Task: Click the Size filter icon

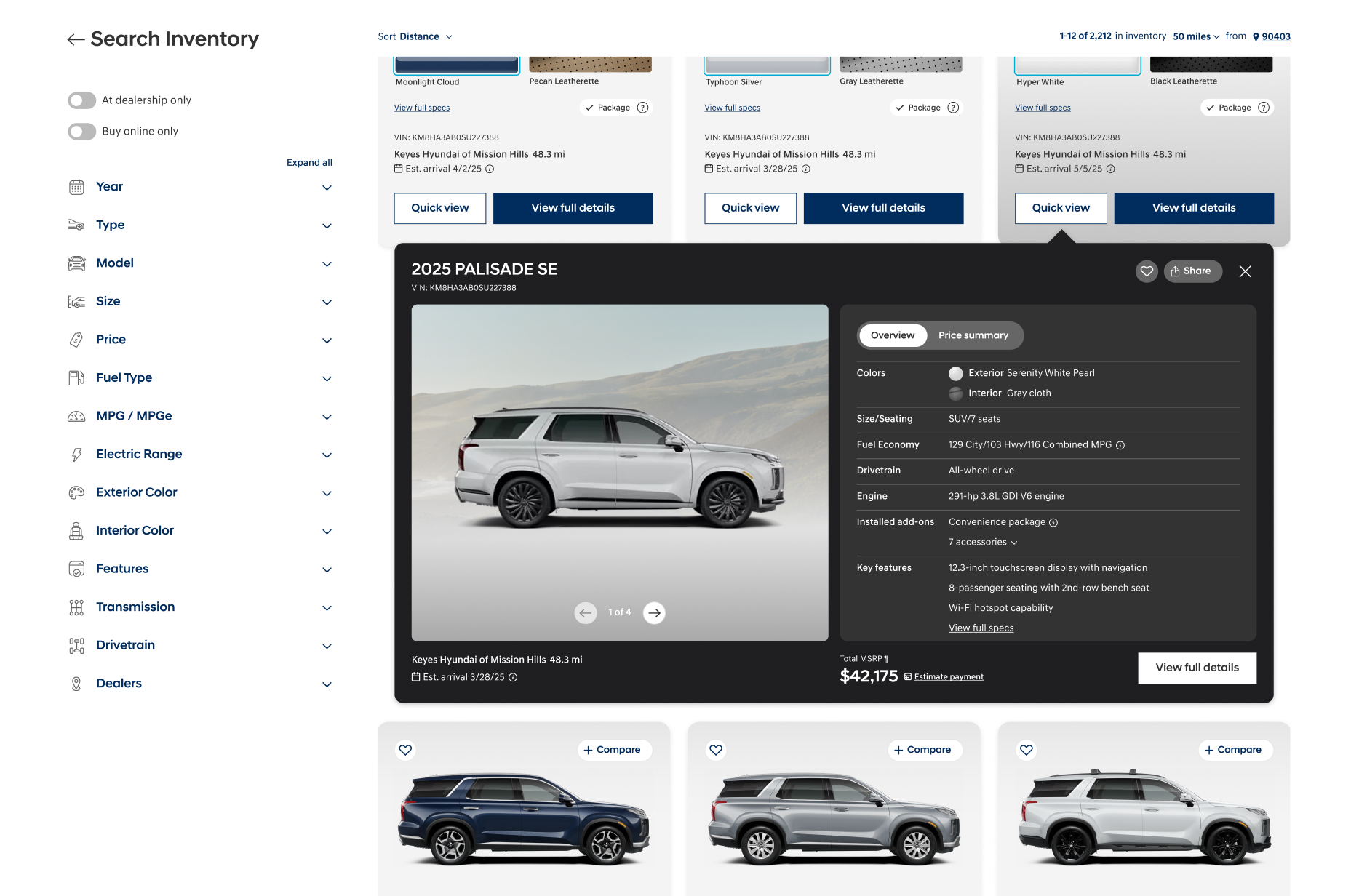Action: click(x=76, y=301)
